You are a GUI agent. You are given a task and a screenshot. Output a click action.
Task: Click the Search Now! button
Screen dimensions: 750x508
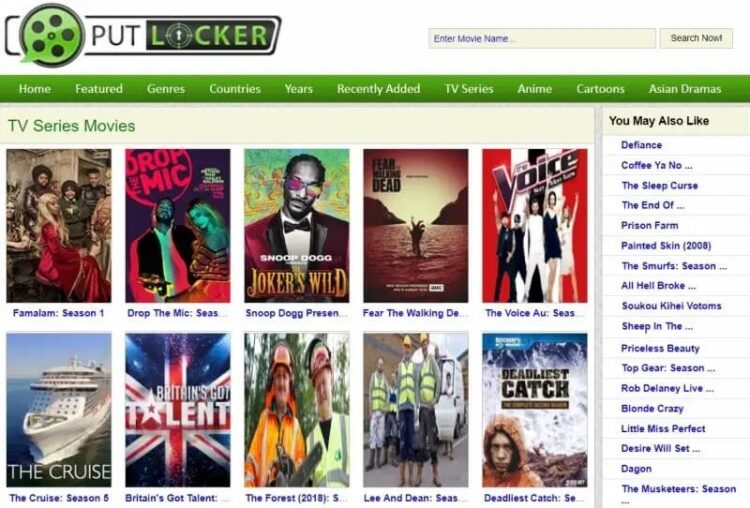[696, 38]
